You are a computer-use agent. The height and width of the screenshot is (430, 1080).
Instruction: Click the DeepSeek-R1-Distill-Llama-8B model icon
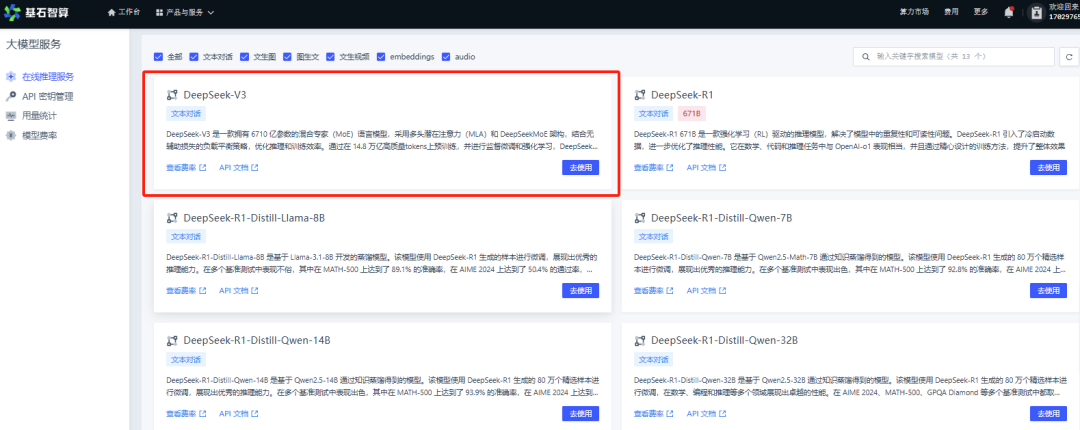click(x=172, y=218)
